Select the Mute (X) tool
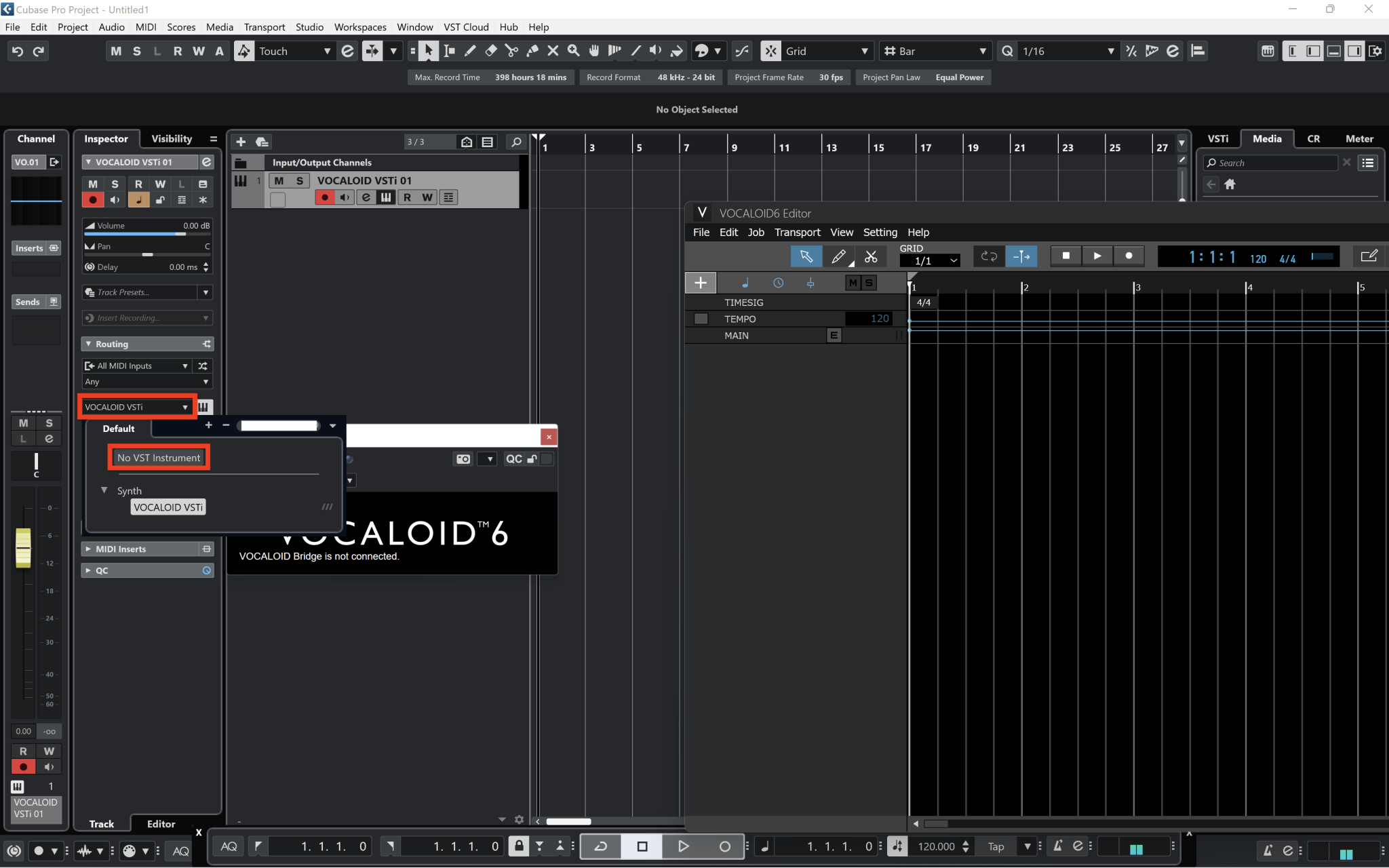The width and height of the screenshot is (1389, 868). click(x=553, y=50)
